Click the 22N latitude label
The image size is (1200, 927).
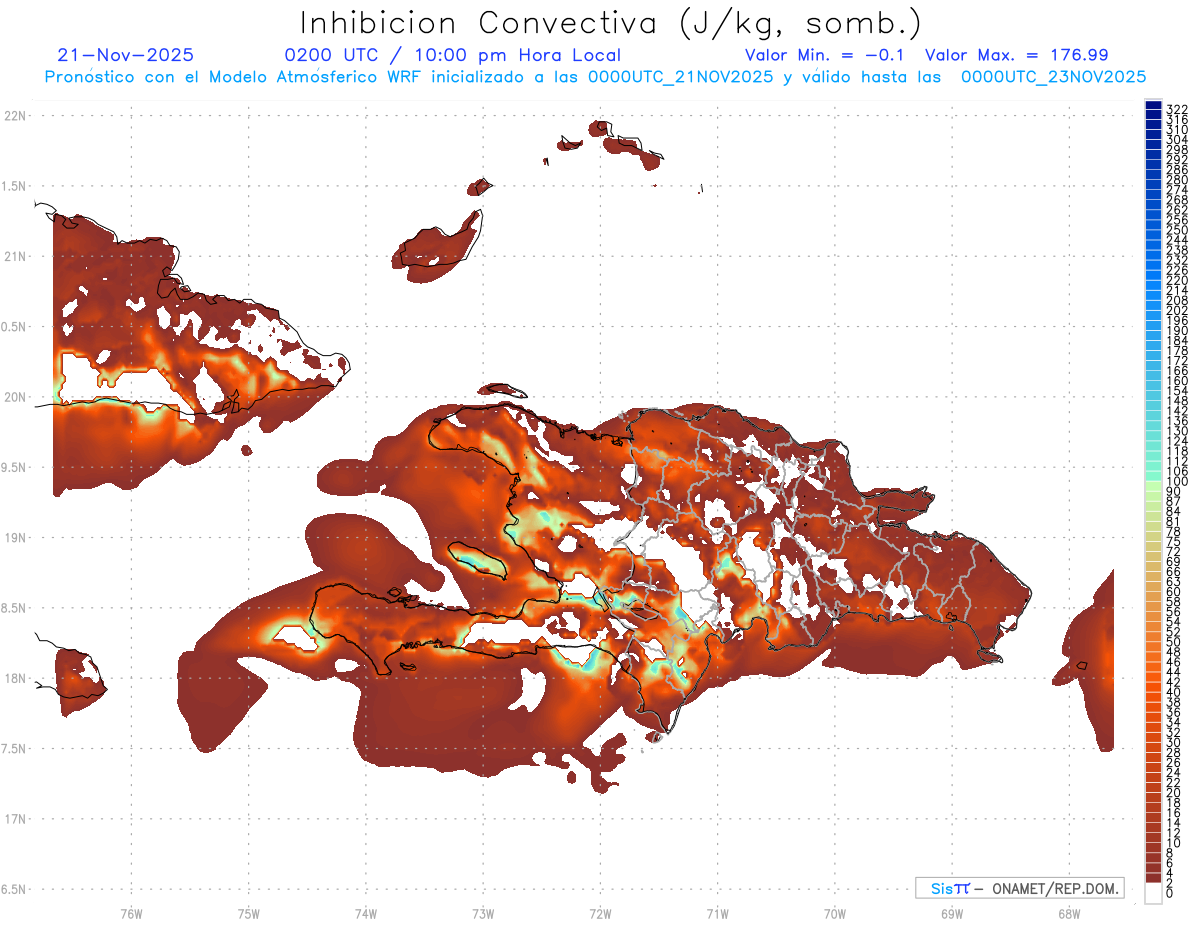(15, 116)
